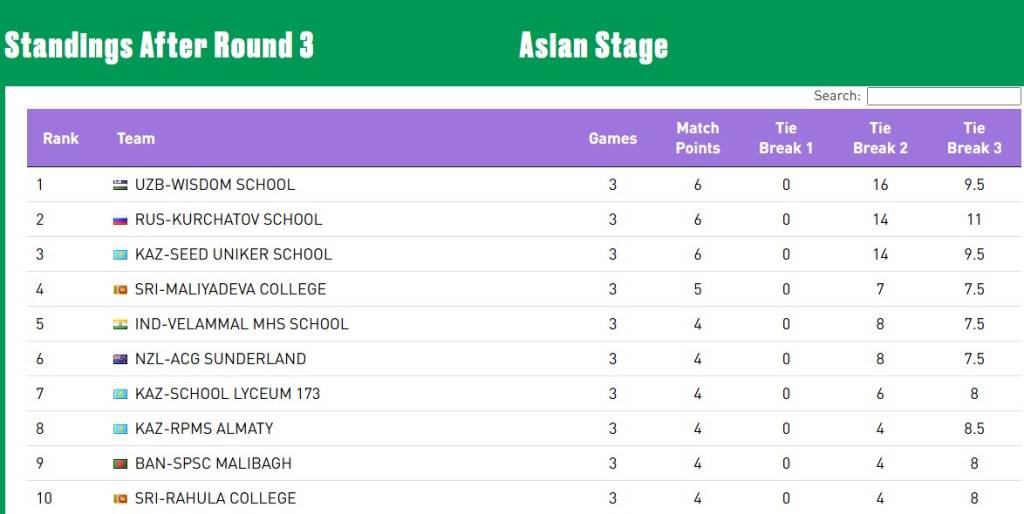Click the flag next to KAZ-RPMS ALMATY

[120, 429]
